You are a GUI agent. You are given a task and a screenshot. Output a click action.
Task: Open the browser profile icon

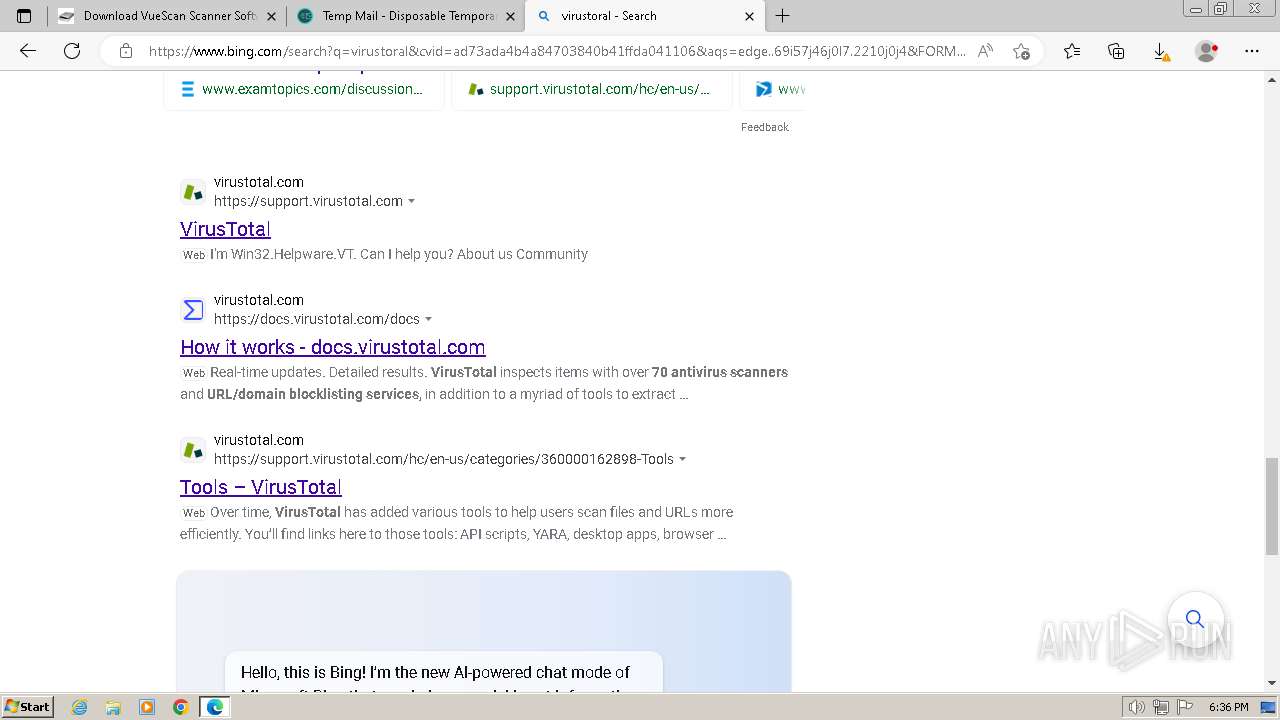click(x=1207, y=51)
